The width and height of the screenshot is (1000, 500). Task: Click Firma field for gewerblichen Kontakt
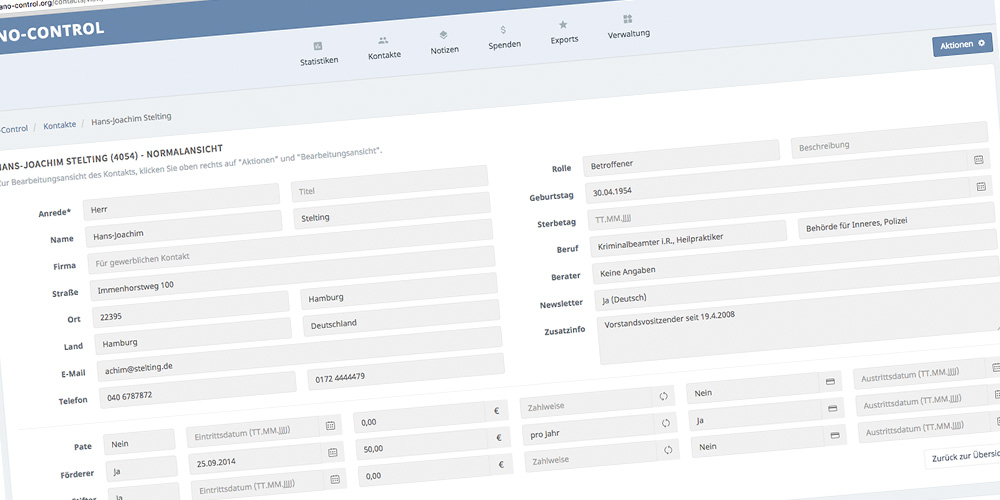click(290, 246)
